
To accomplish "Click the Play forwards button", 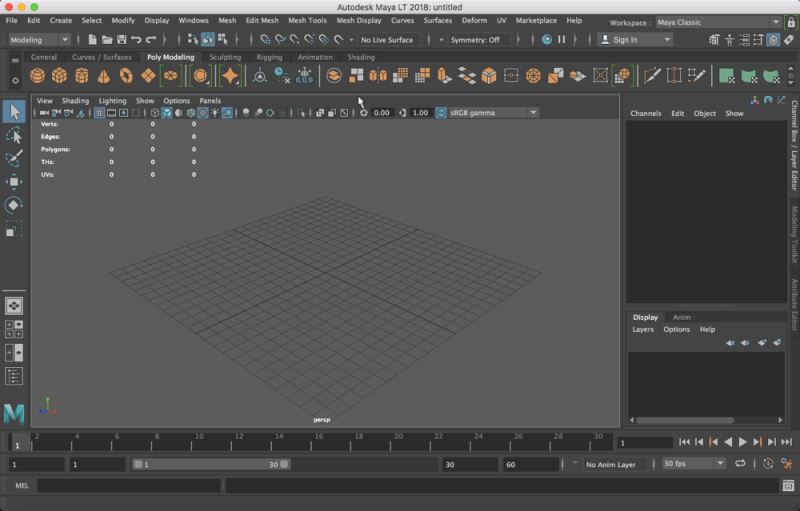I will point(743,442).
